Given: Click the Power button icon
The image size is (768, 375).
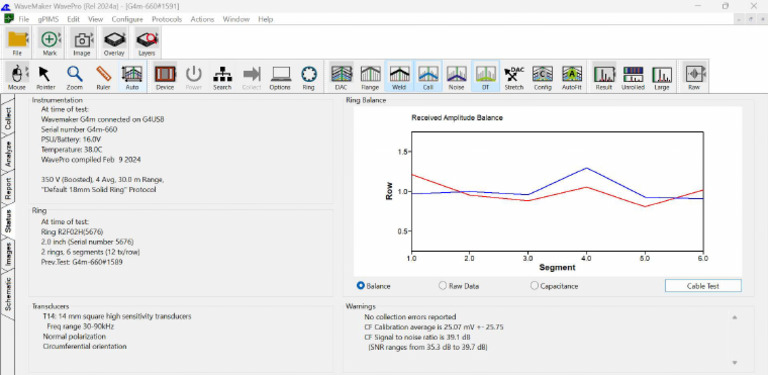Looking at the screenshot, I should pyautogui.click(x=193, y=77).
